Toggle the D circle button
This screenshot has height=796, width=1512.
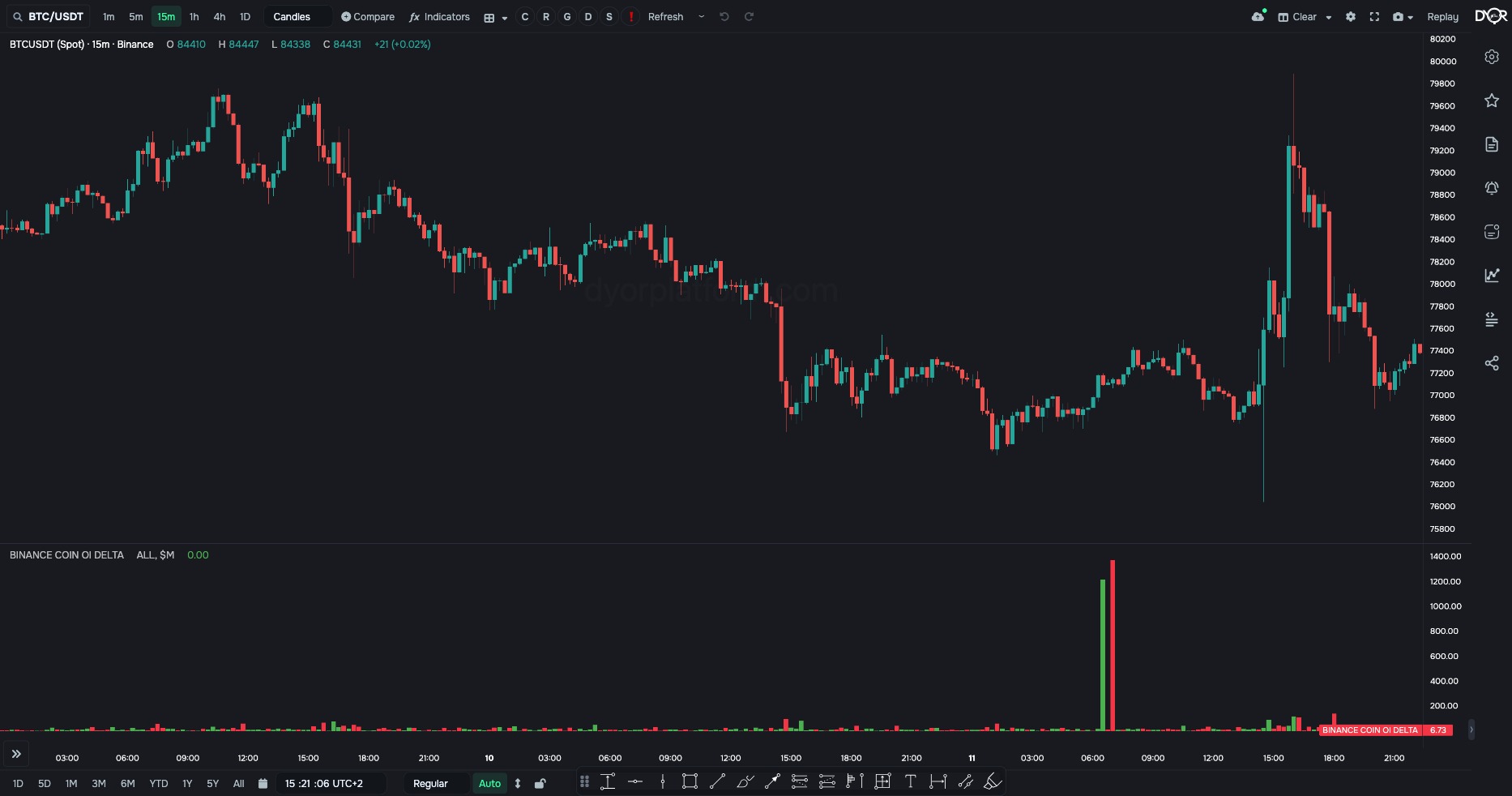point(588,16)
